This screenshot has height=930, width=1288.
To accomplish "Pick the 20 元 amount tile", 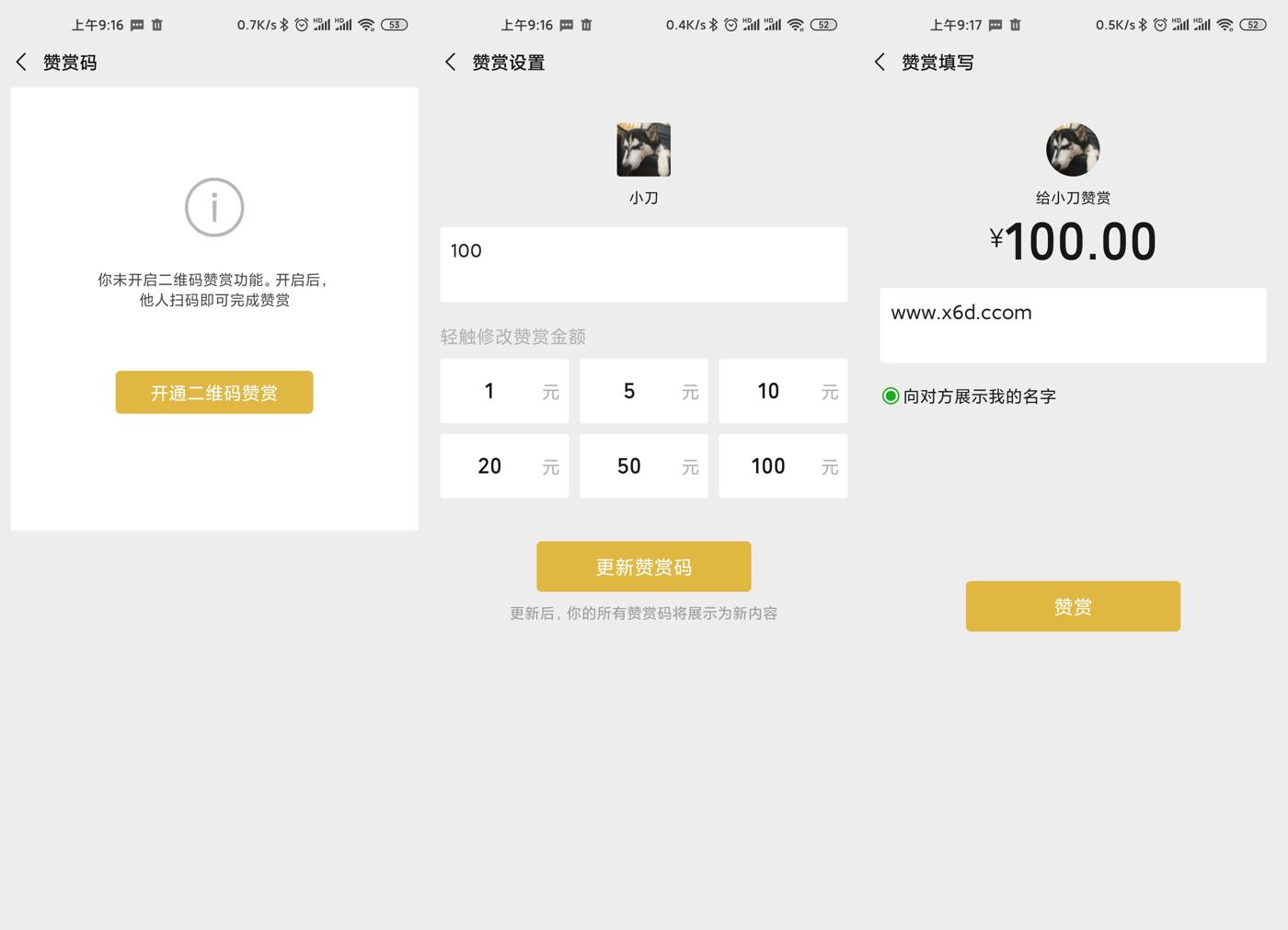I will point(504,466).
